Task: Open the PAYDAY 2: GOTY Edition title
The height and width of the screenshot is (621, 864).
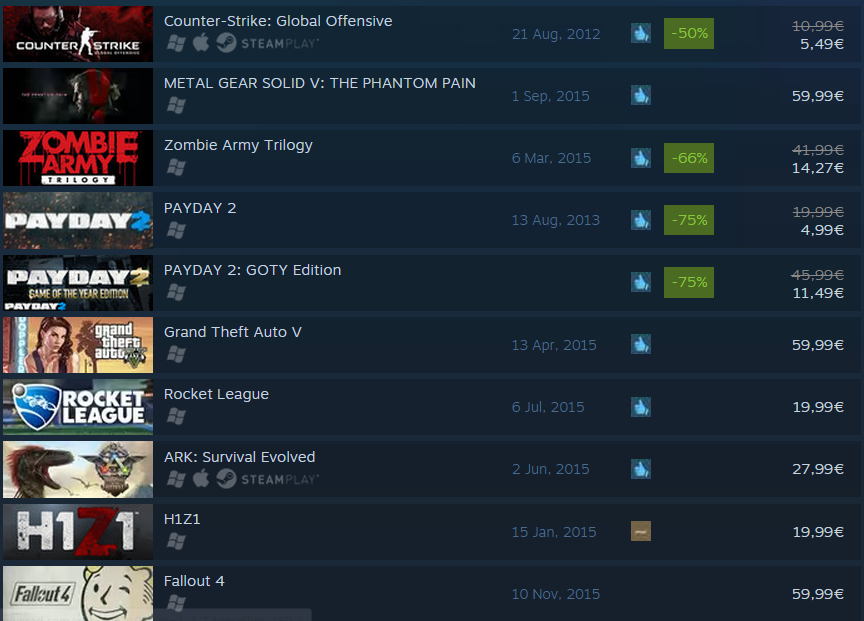Action: [x=252, y=270]
